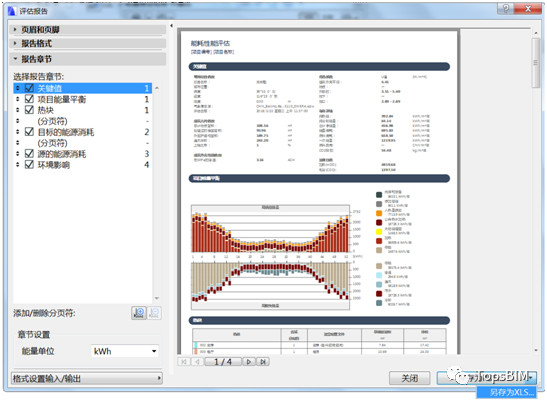Screen dimensions: 547x401
Task: Go to previous preview page
Action: pyautogui.click(x=197, y=362)
